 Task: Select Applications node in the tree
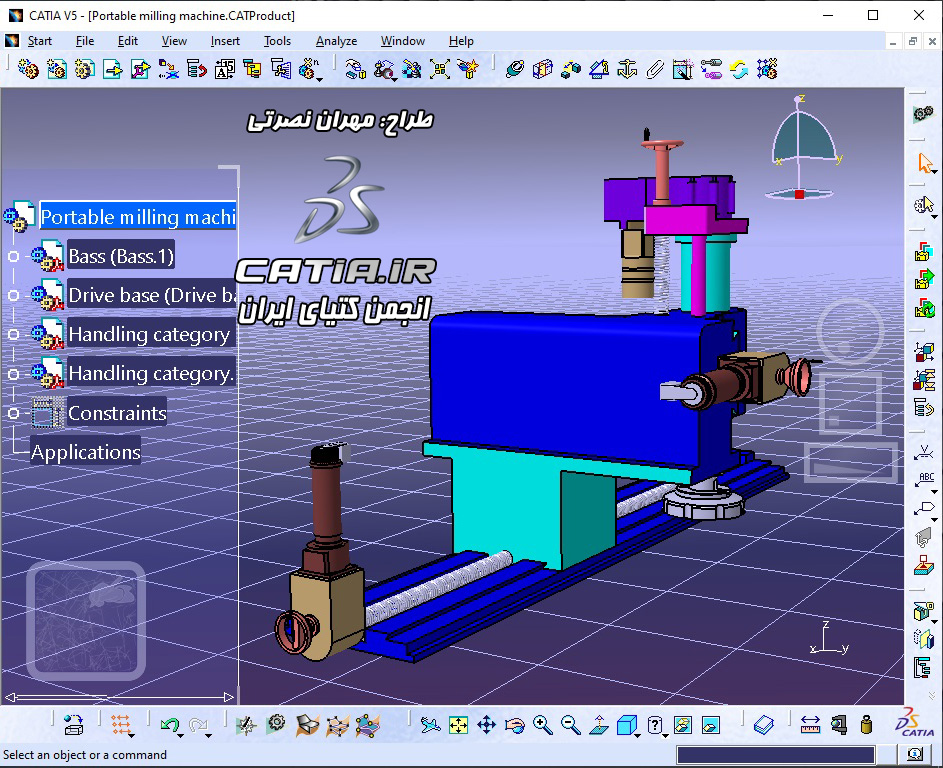[x=86, y=452]
